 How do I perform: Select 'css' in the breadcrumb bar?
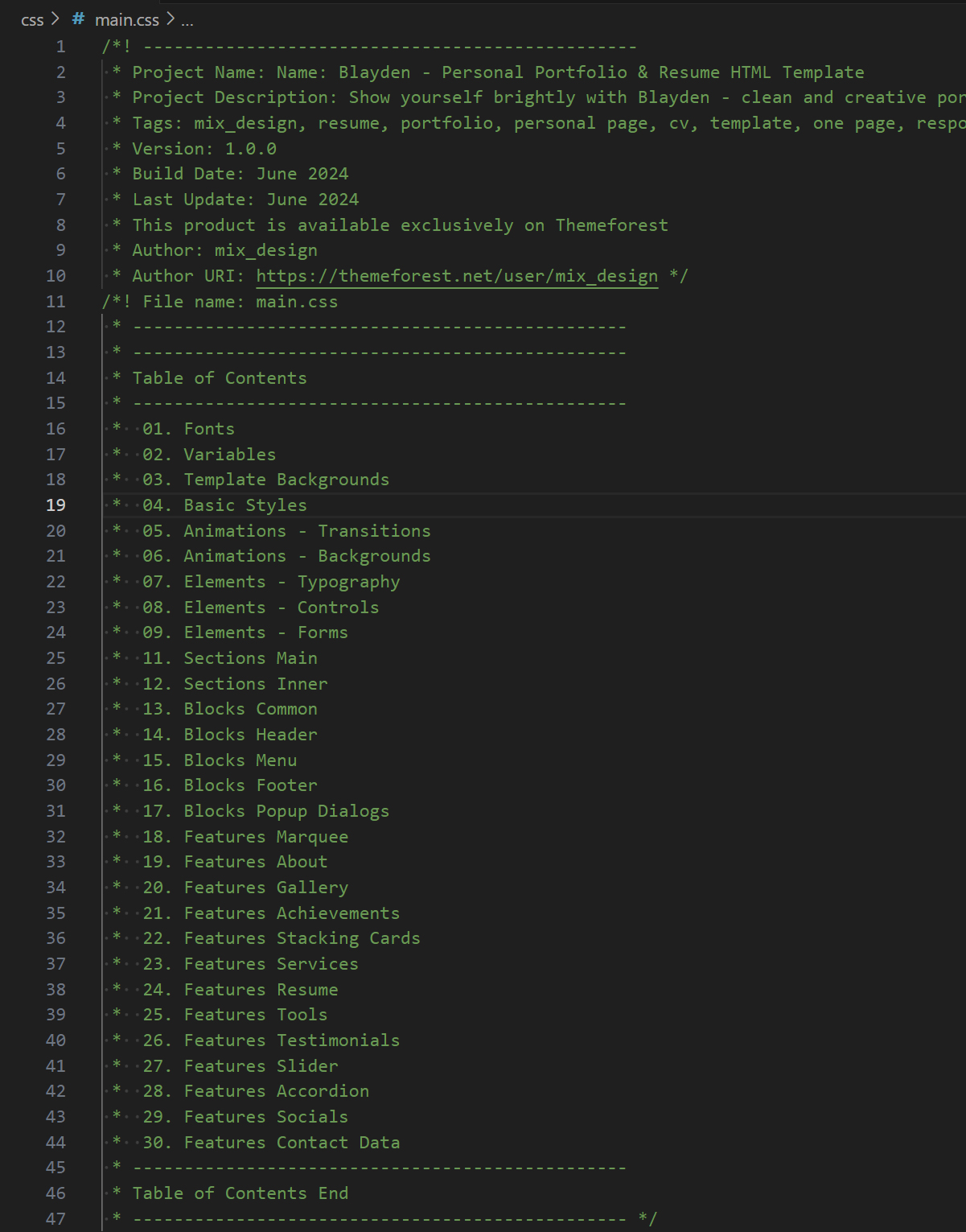coord(32,19)
